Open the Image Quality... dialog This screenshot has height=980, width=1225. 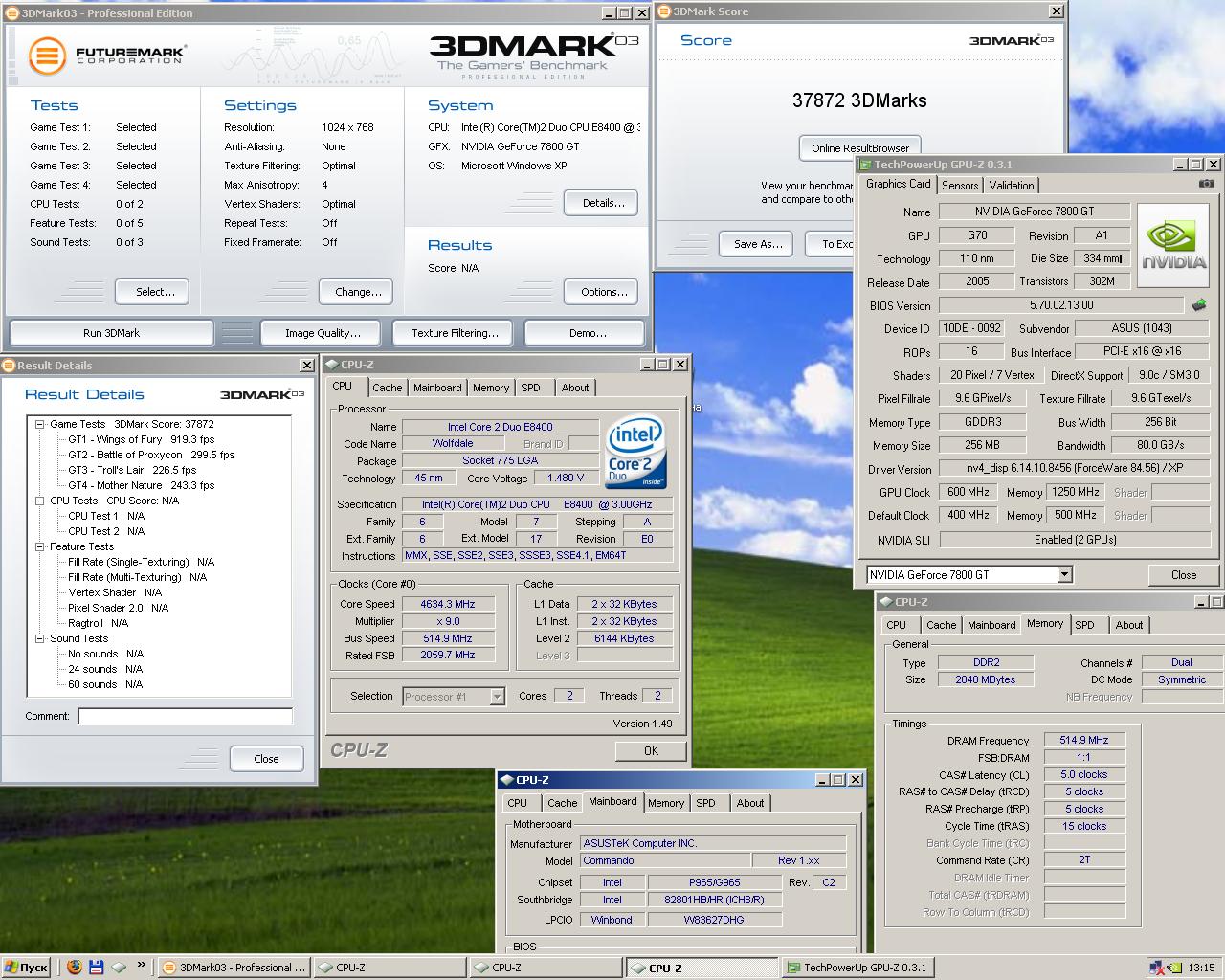(x=323, y=333)
